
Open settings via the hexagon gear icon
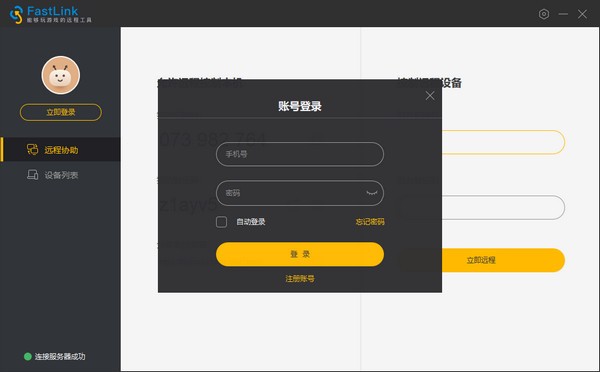click(x=544, y=14)
